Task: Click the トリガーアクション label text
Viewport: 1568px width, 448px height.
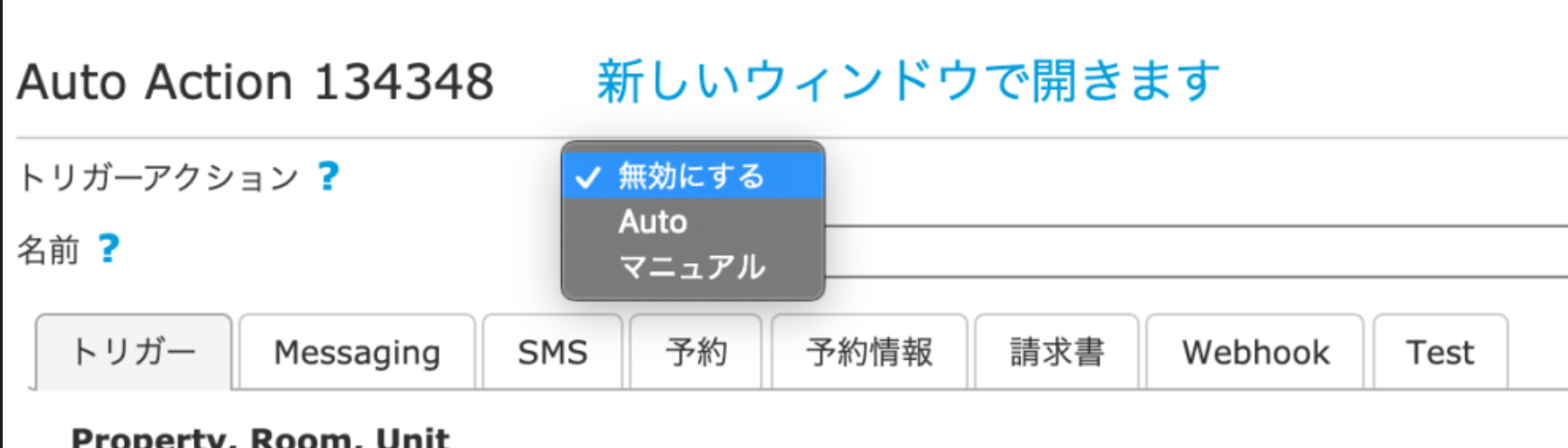Action: tap(159, 178)
